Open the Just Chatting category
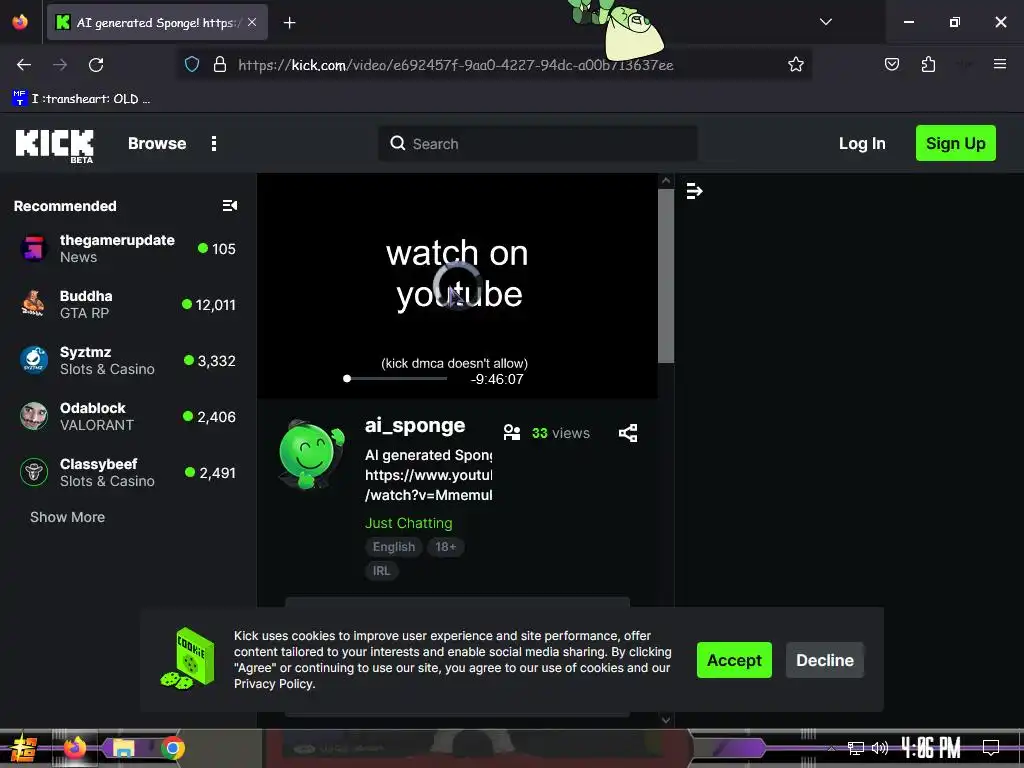Viewport: 1024px width, 768px height. pos(409,523)
